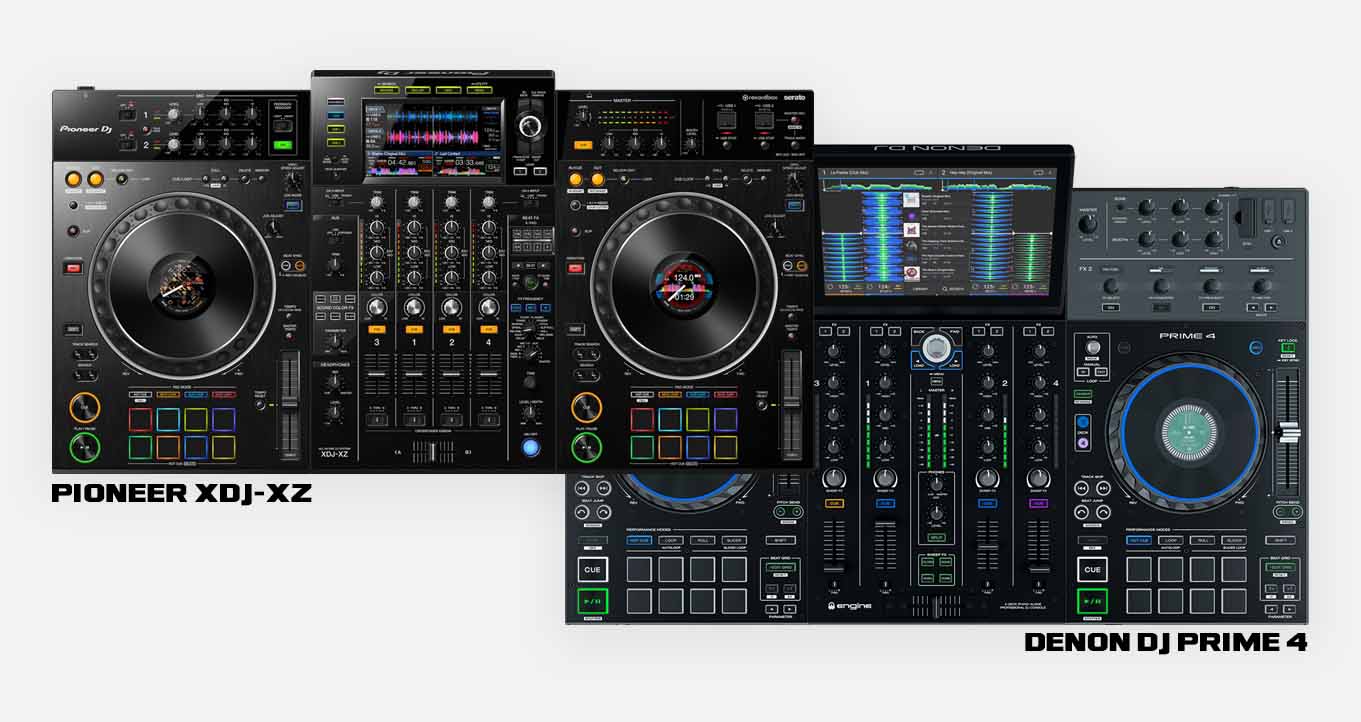Toggle green KEY LOCK on Prime 4 right deck
Screen dimensions: 1361x722
coord(1288,349)
